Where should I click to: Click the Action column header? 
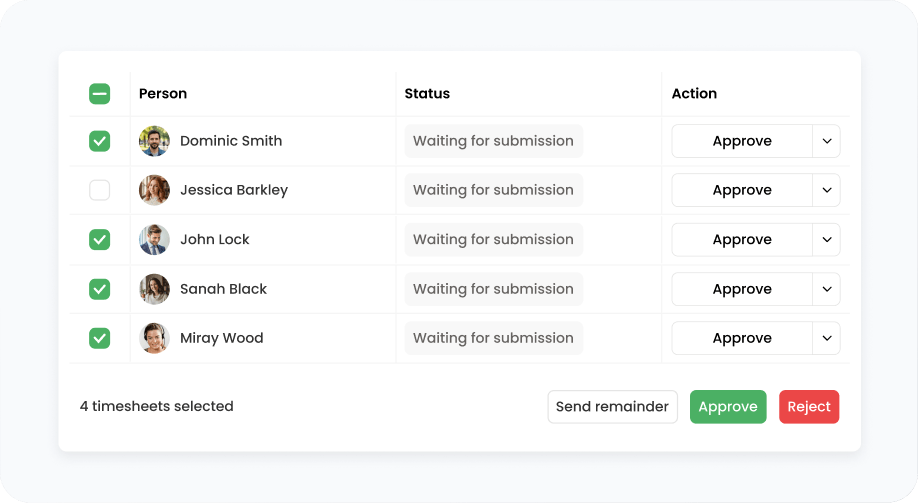coord(694,94)
